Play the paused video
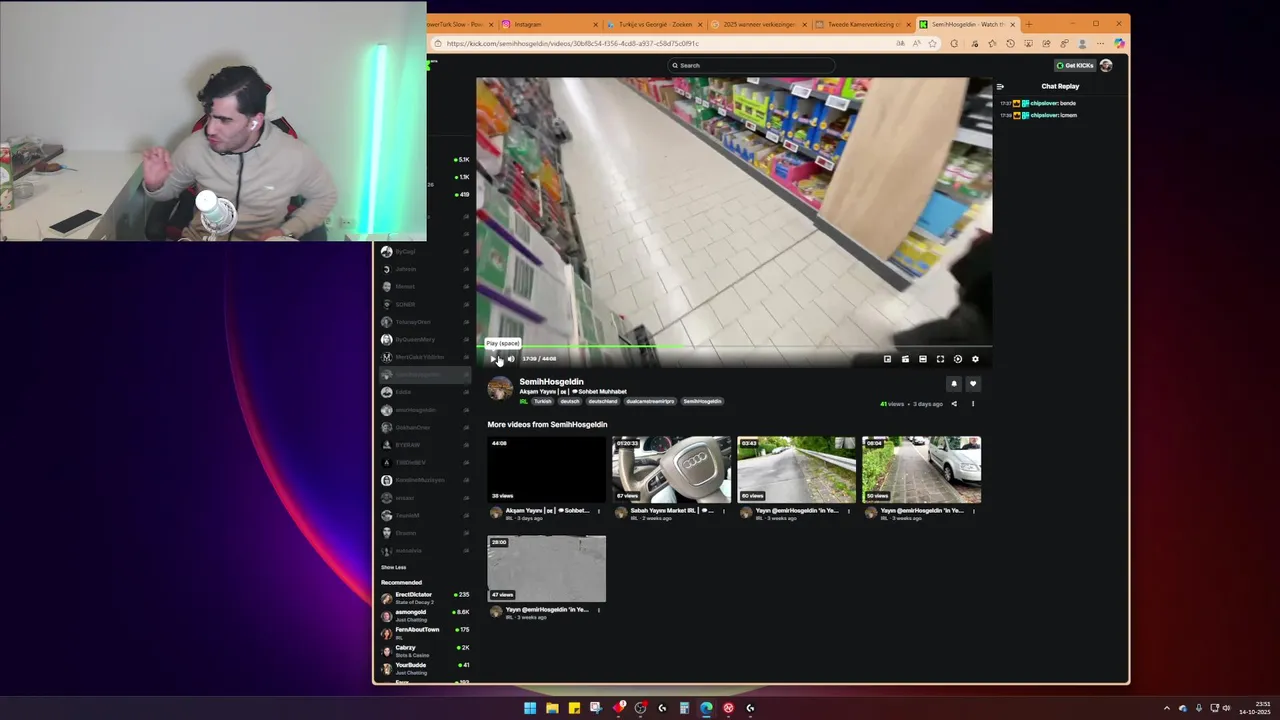This screenshot has width=1280, height=720. pyautogui.click(x=493, y=359)
